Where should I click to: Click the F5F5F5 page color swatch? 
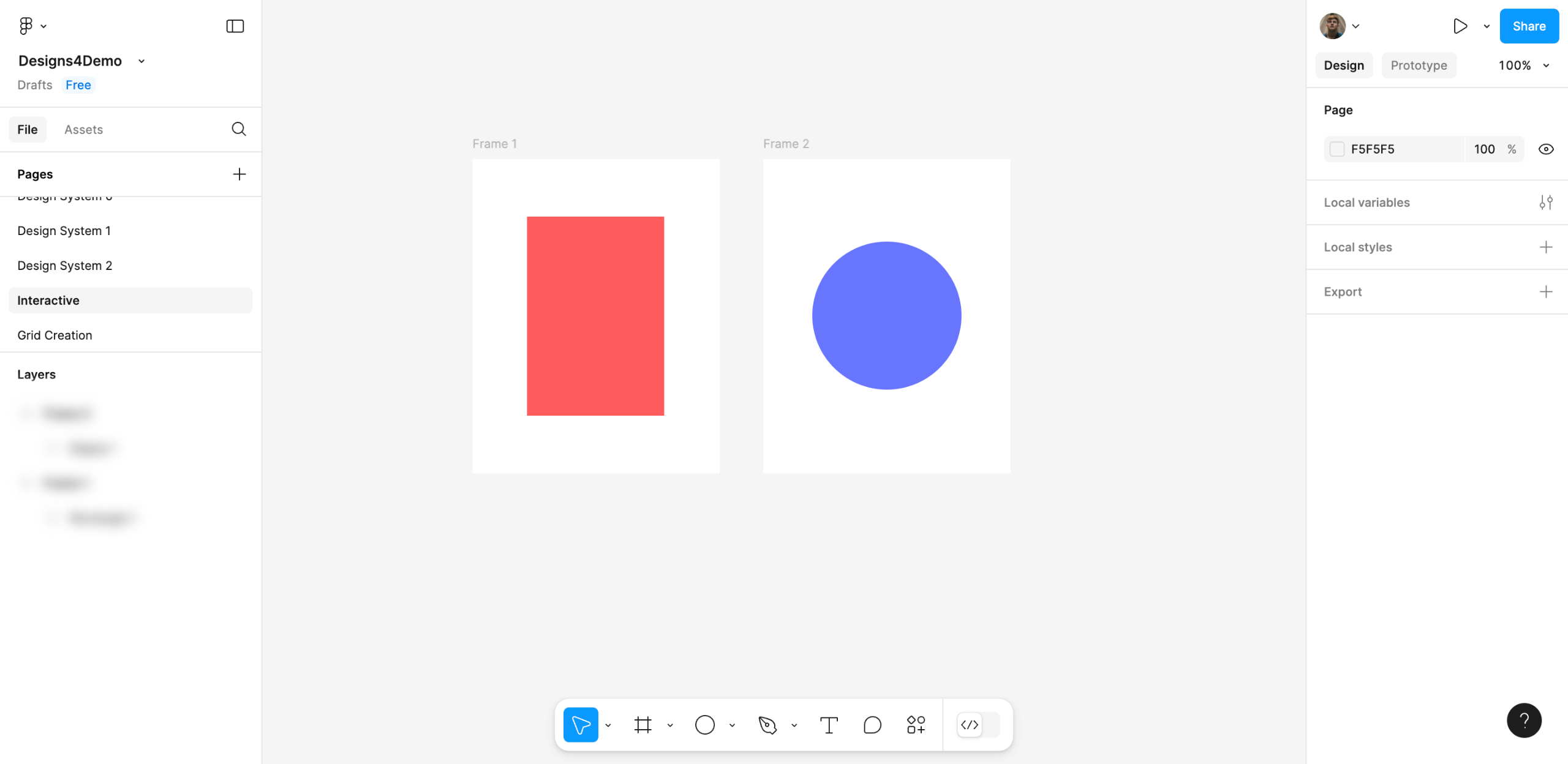(1337, 149)
